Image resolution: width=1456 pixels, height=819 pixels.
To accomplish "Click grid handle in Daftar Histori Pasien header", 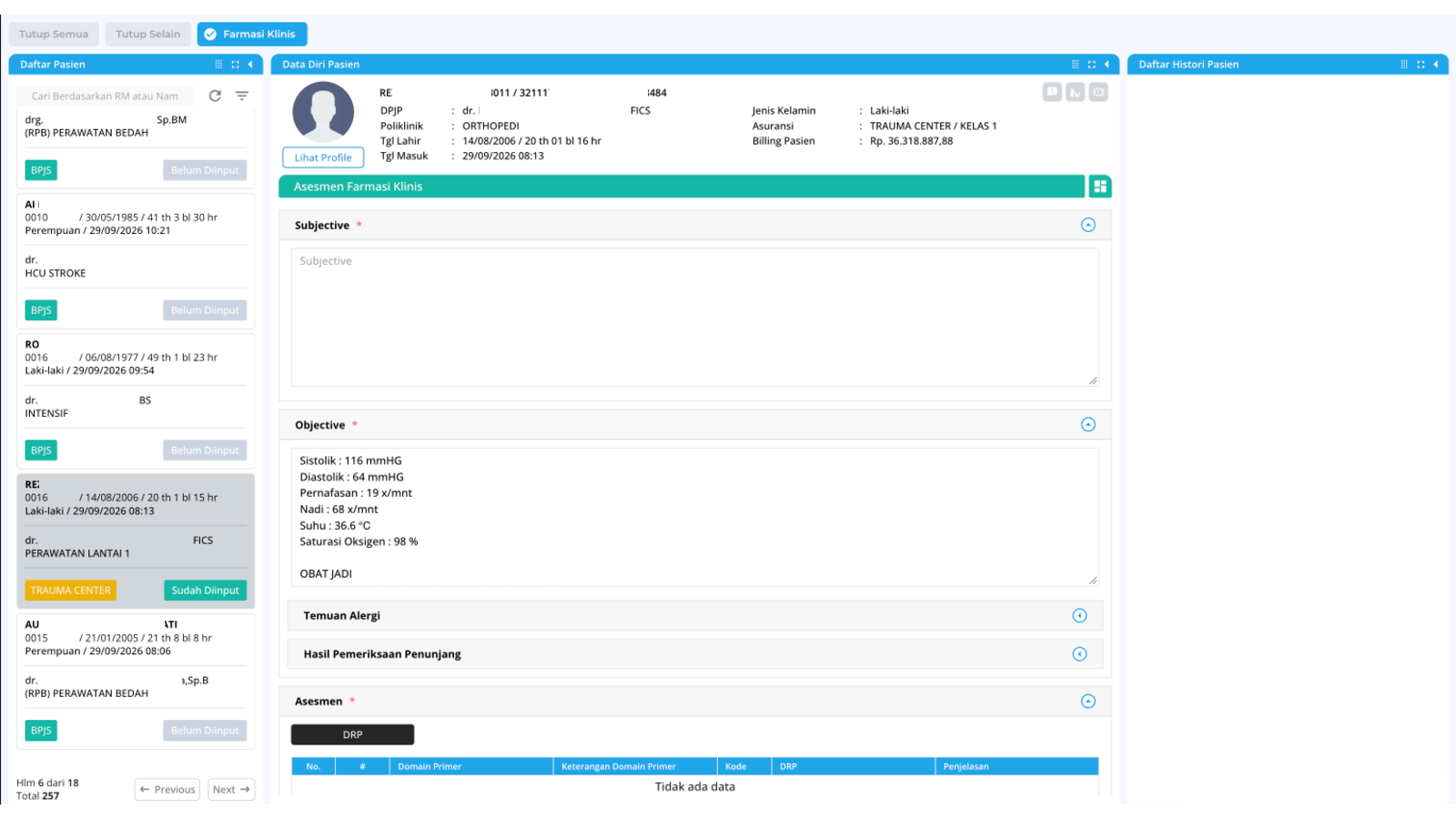I will point(1404,65).
